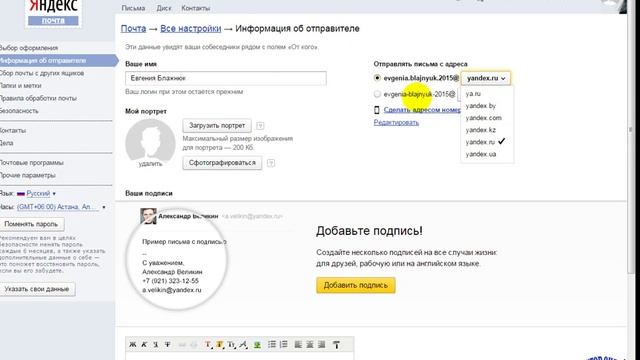Click help icon next to Загрузить портрет
Image resolution: width=640 pixels, height=360 pixels.
(260, 126)
